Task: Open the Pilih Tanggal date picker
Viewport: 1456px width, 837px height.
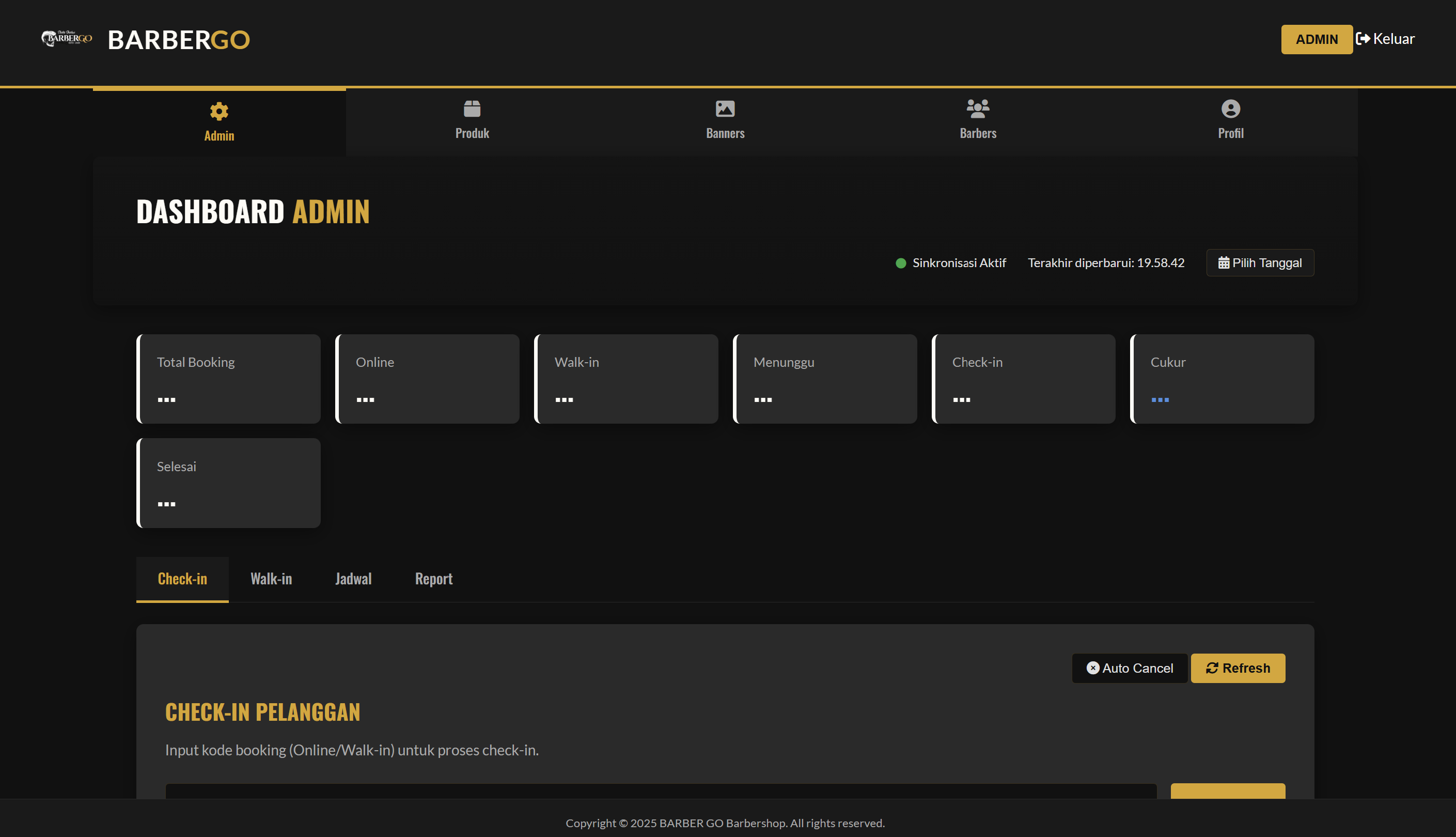Action: [x=1260, y=262]
